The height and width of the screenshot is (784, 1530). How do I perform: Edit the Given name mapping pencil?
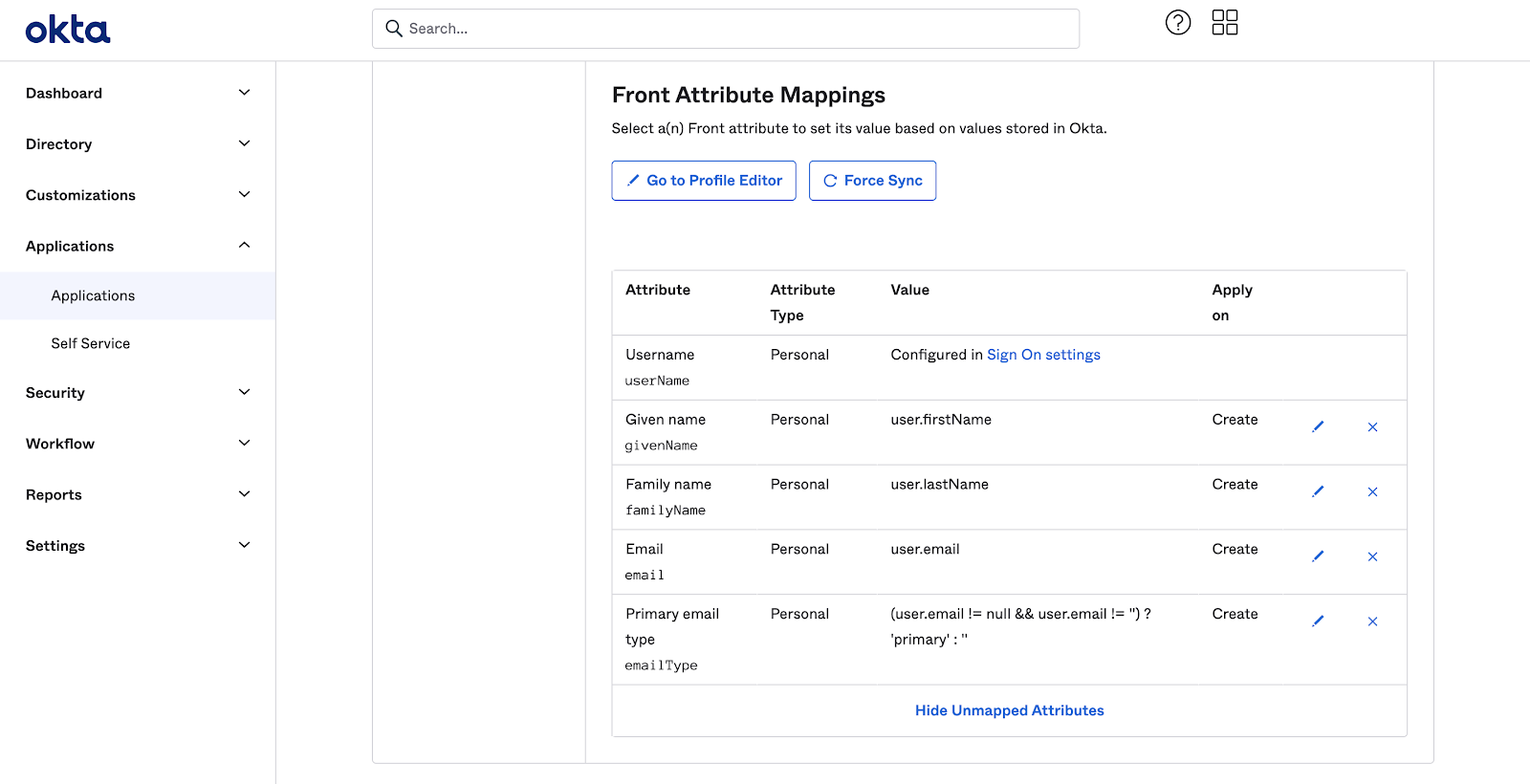(1318, 426)
